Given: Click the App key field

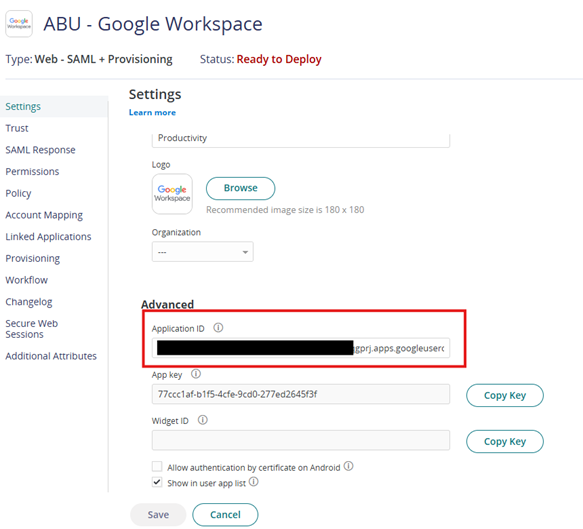Looking at the screenshot, I should click(301, 394).
